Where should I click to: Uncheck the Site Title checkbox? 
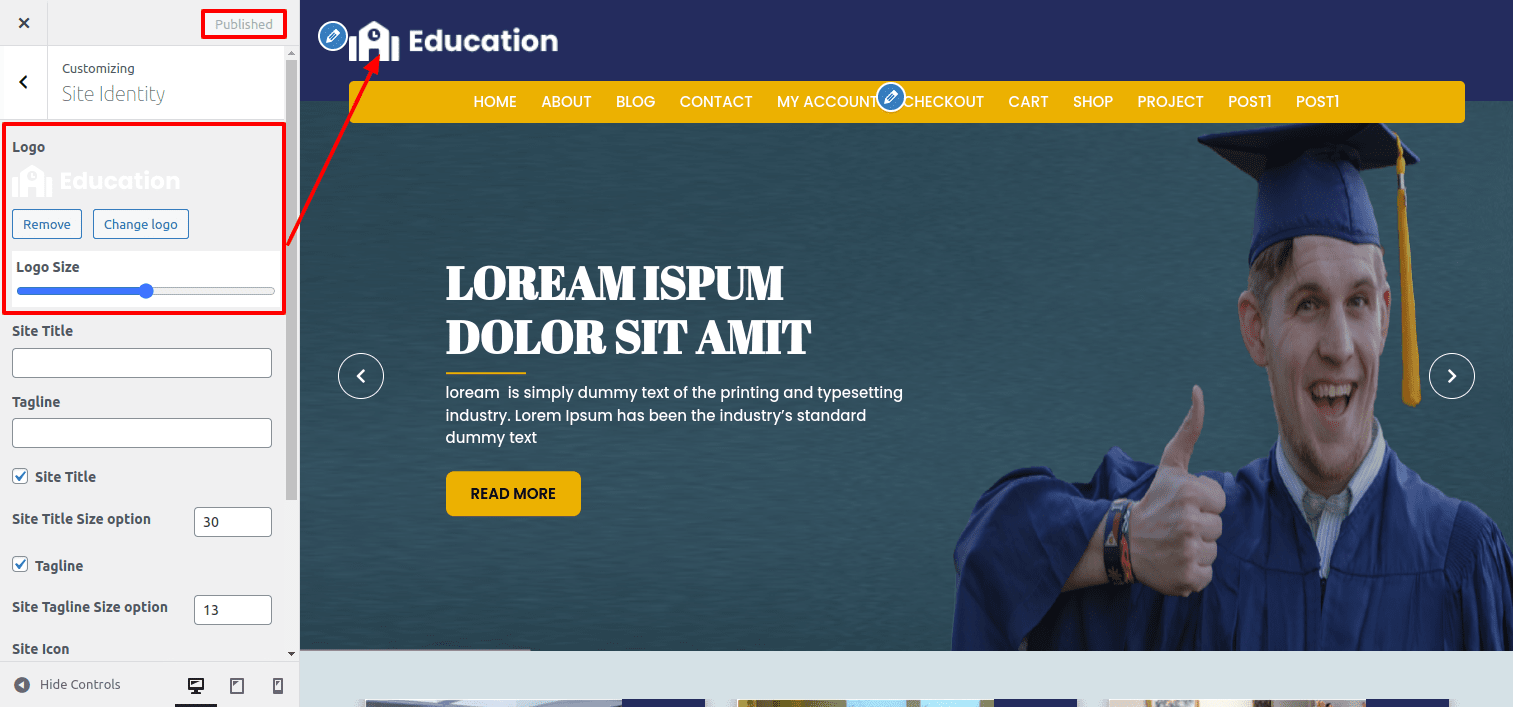coord(20,477)
